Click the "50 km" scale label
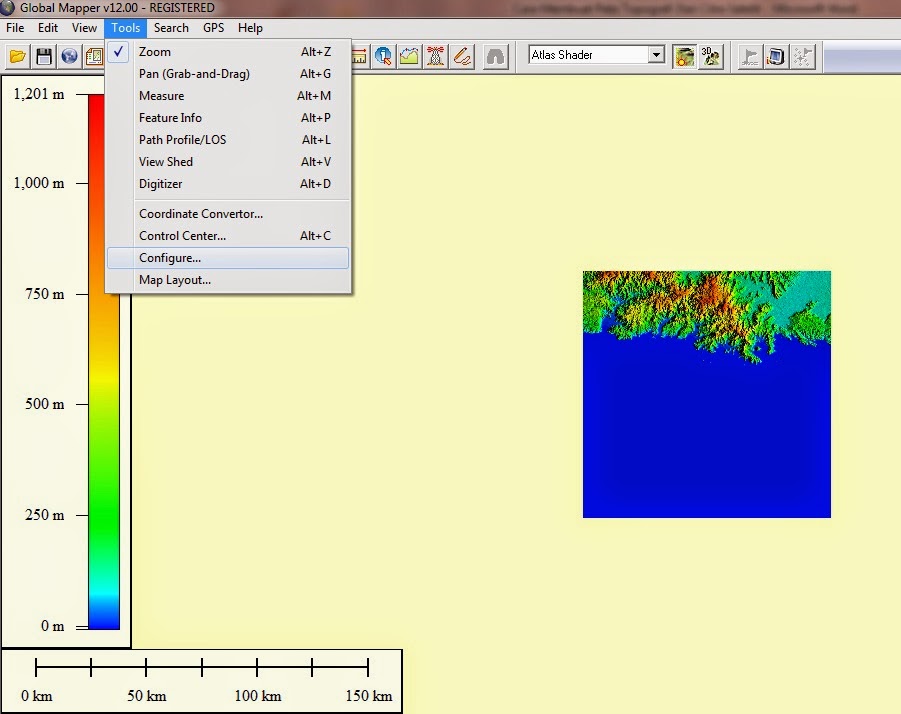 pos(147,696)
